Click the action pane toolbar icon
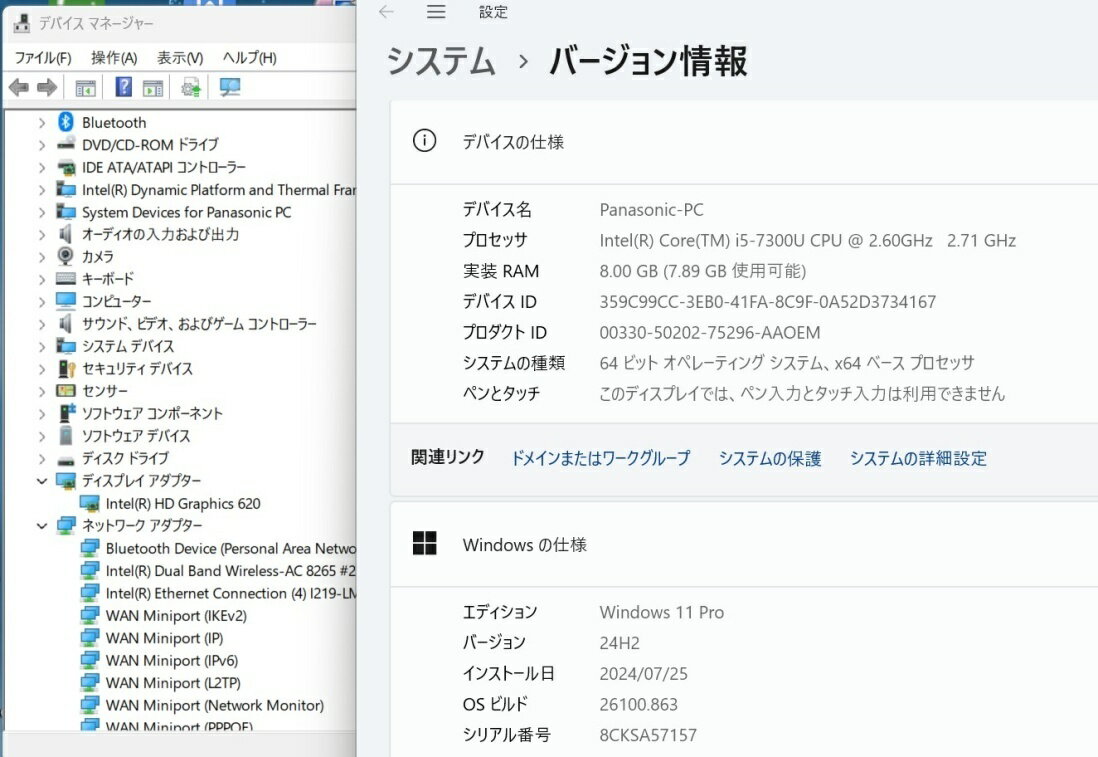This screenshot has width=1098, height=757. coord(153,88)
